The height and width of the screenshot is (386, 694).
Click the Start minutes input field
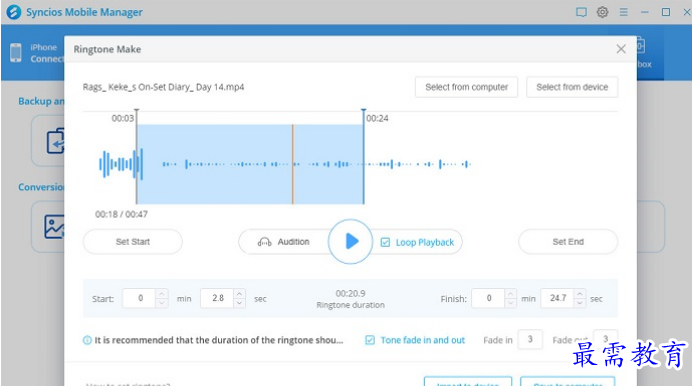[139, 298]
